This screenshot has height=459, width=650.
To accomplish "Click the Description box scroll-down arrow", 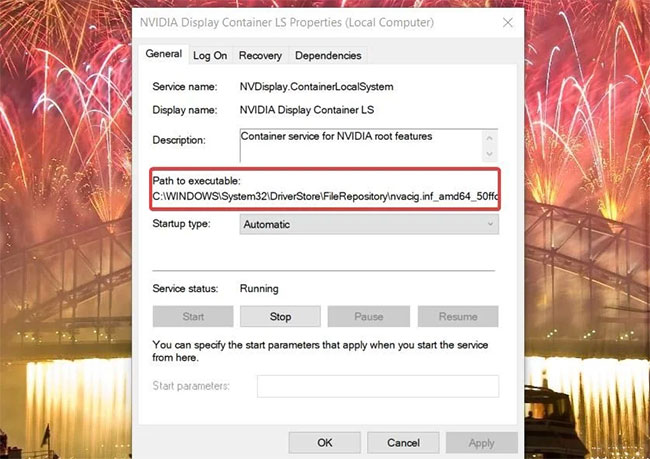I will click(x=490, y=154).
